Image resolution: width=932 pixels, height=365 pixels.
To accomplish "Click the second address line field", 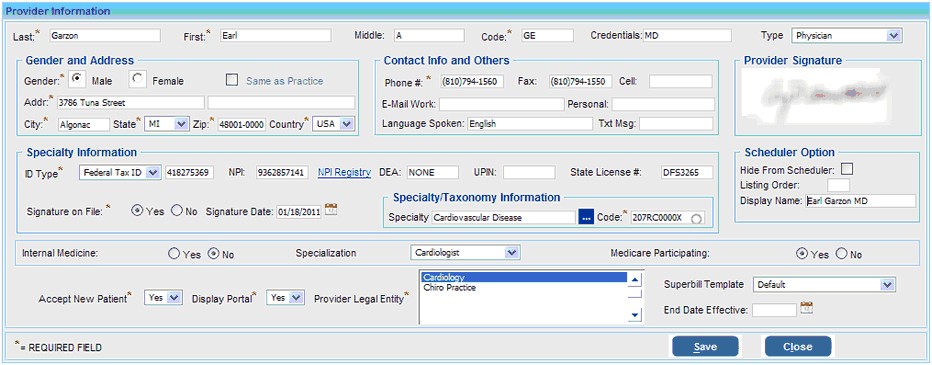I will tap(281, 102).
